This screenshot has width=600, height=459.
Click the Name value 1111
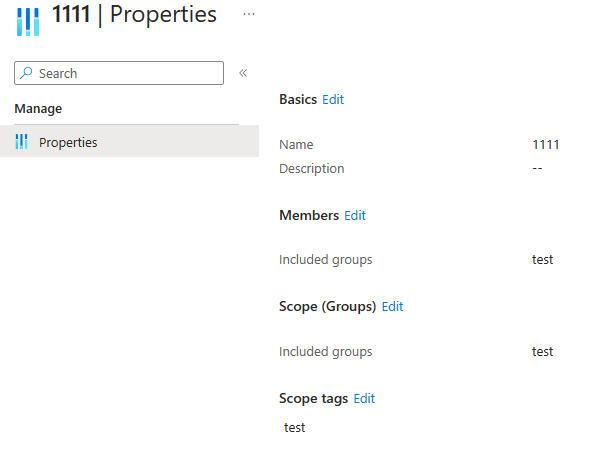coord(546,145)
